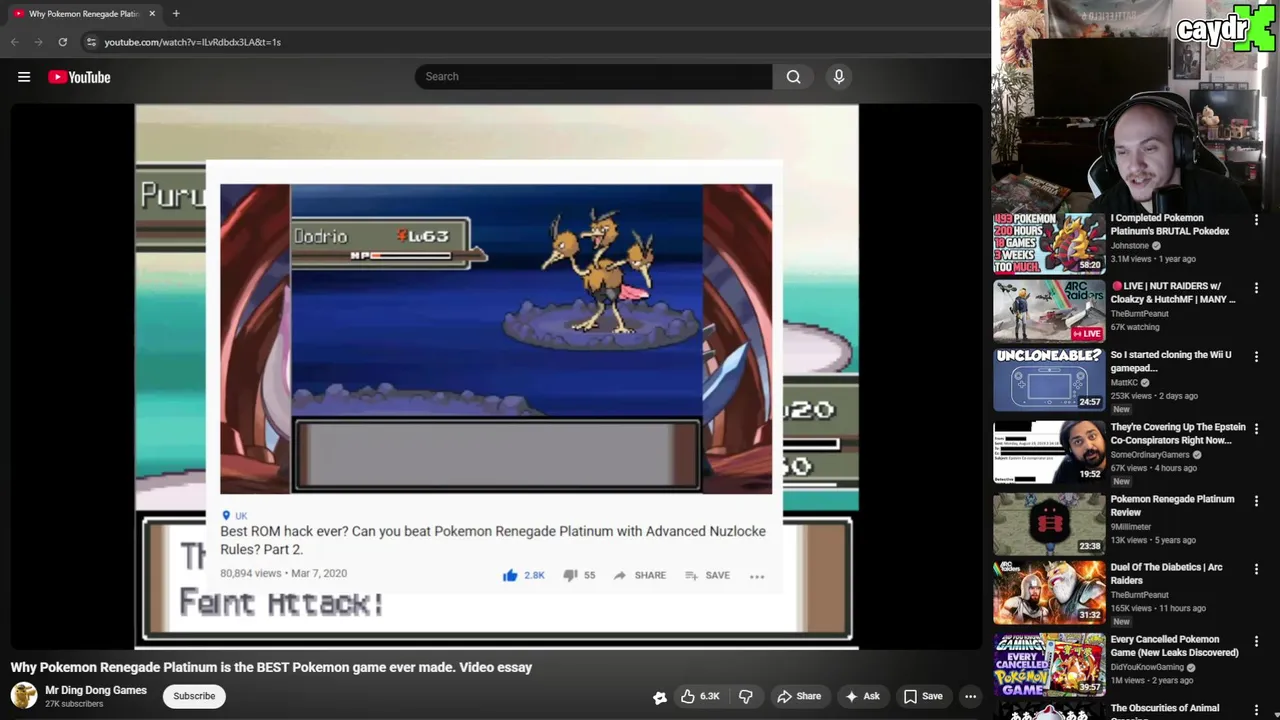Click the video title text

271,667
